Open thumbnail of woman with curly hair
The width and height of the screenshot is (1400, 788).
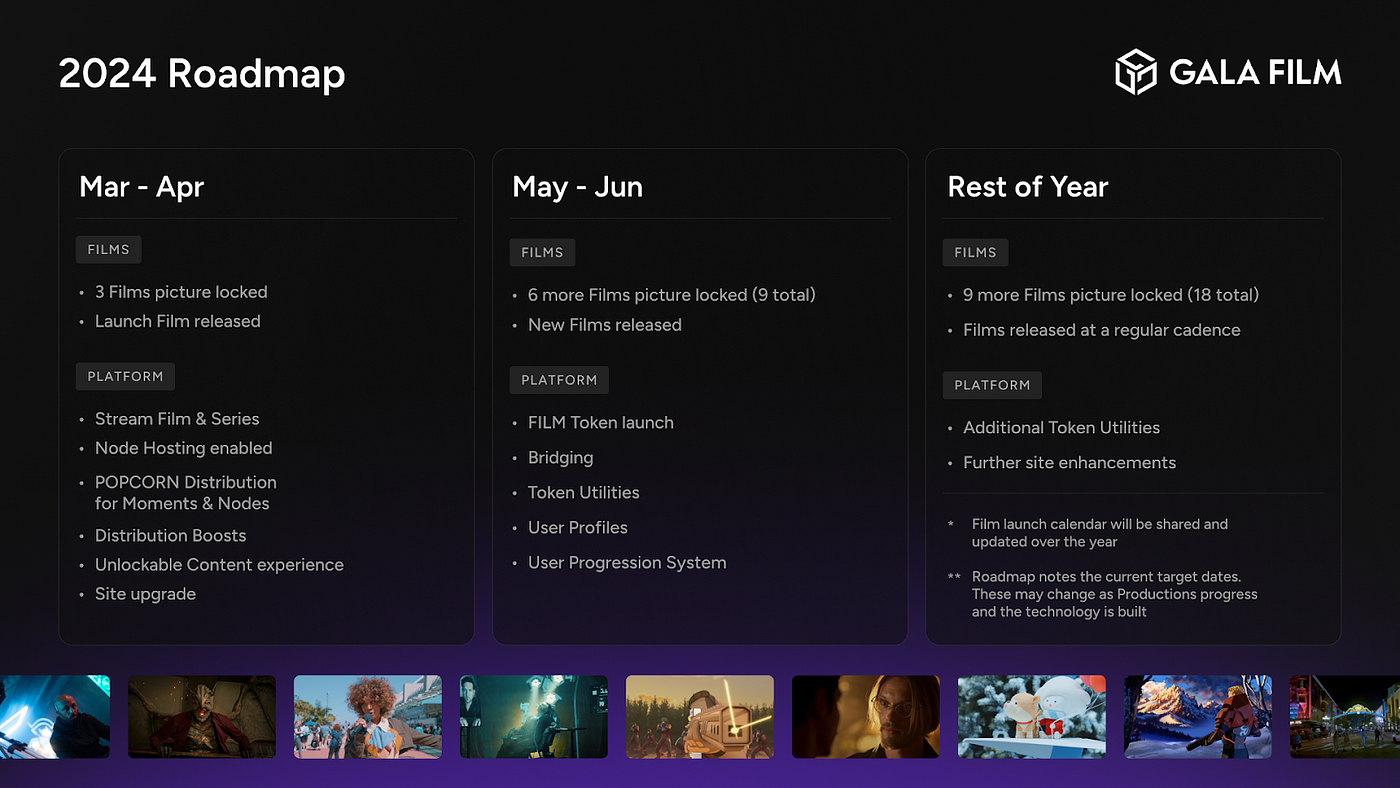368,716
